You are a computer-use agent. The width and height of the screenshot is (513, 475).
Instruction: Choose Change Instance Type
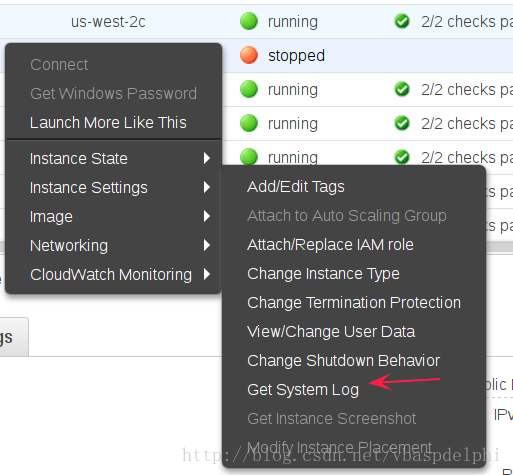pyautogui.click(x=323, y=274)
